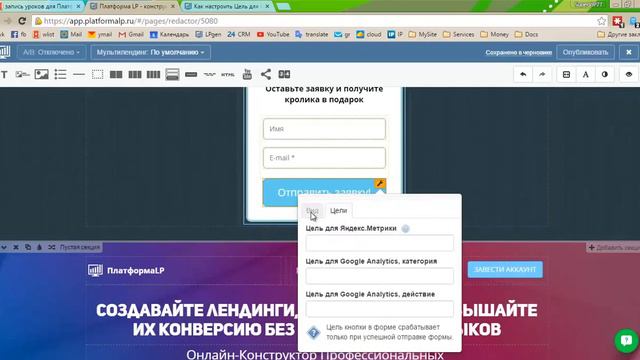Viewport: 640px width, 360px height.
Task: Open the Money bookmarks folder
Action: [495, 35]
